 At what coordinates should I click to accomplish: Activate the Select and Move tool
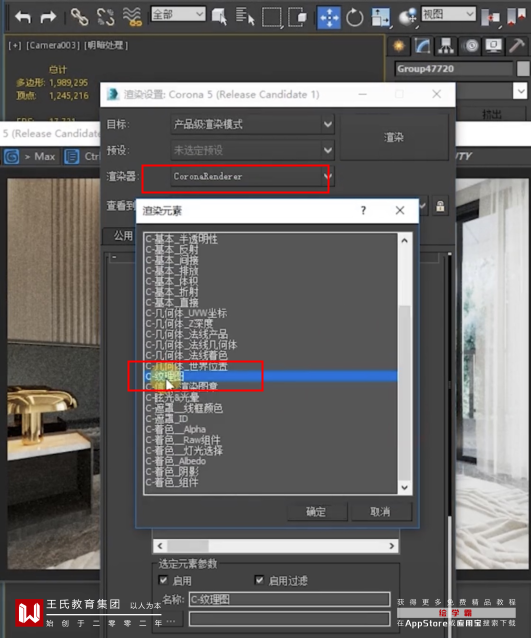point(329,17)
